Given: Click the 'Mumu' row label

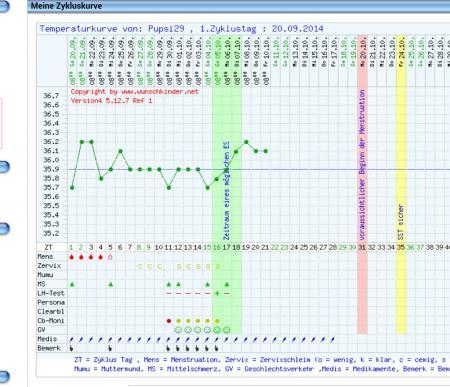Looking at the screenshot, I should coord(45,275).
